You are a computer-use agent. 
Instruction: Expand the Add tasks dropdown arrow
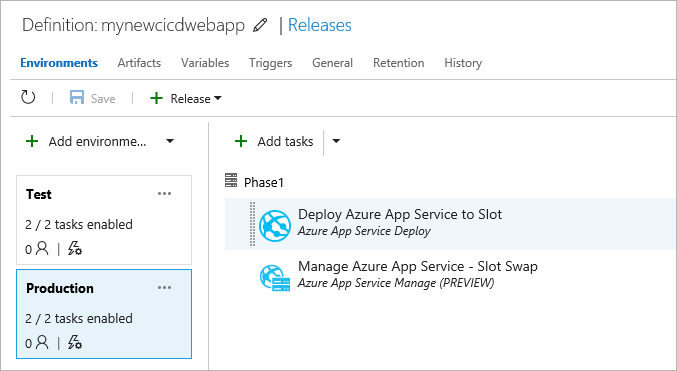pos(336,141)
